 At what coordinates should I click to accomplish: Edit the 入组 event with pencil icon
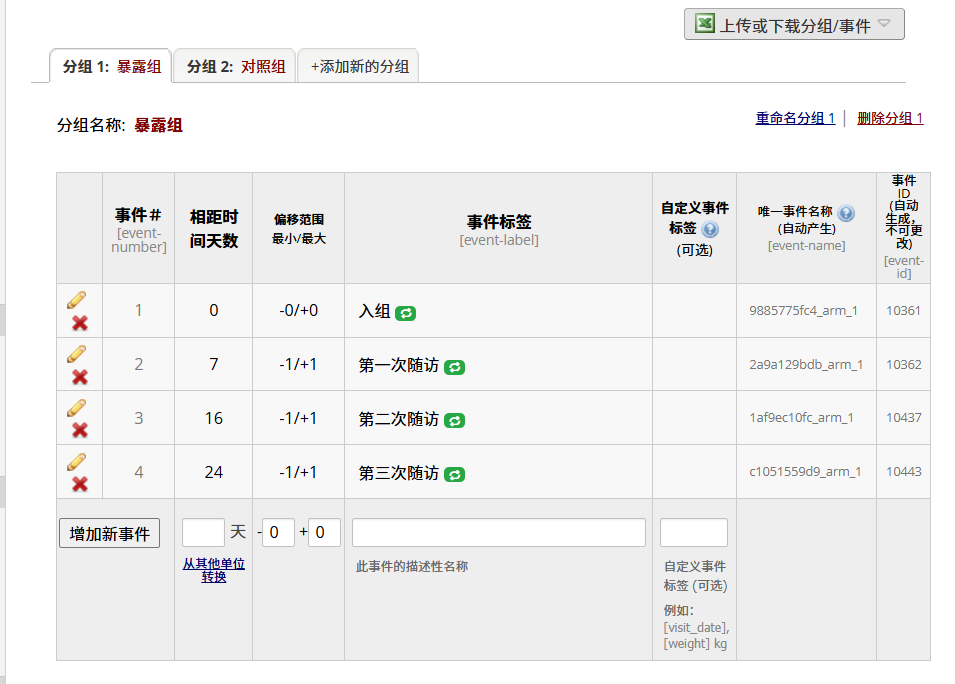coord(77,300)
